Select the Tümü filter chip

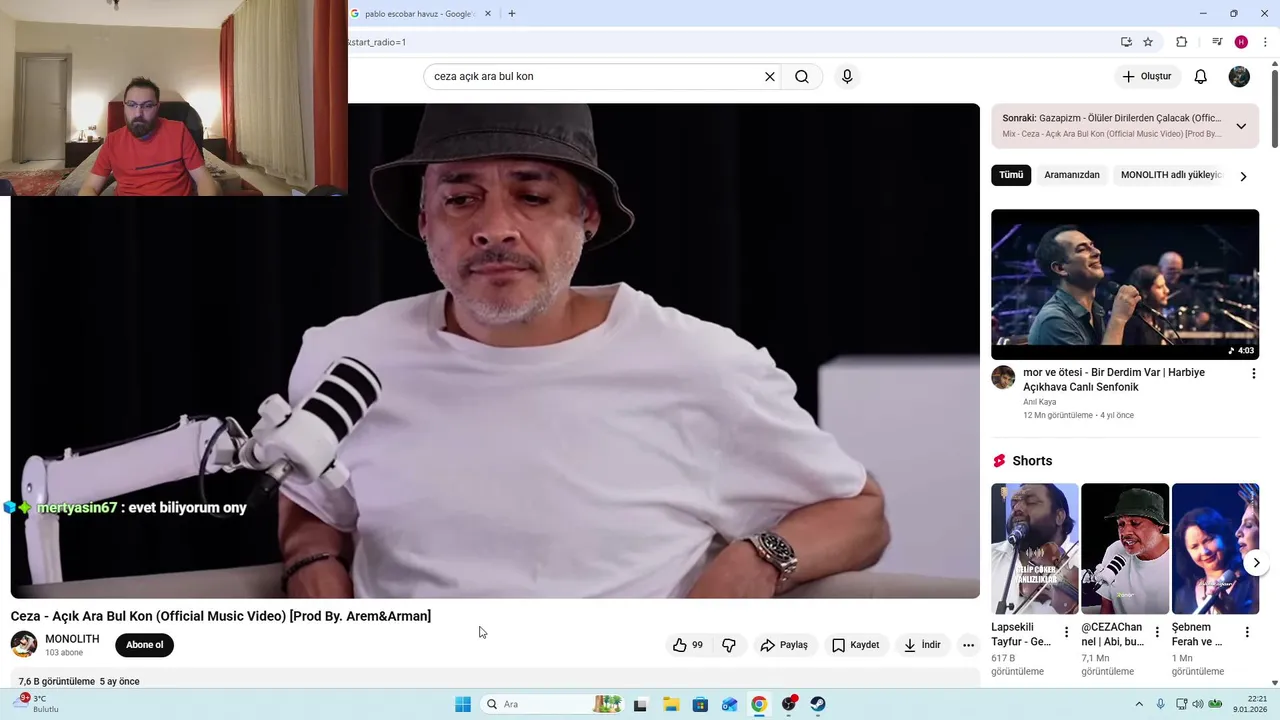pos(1011,175)
